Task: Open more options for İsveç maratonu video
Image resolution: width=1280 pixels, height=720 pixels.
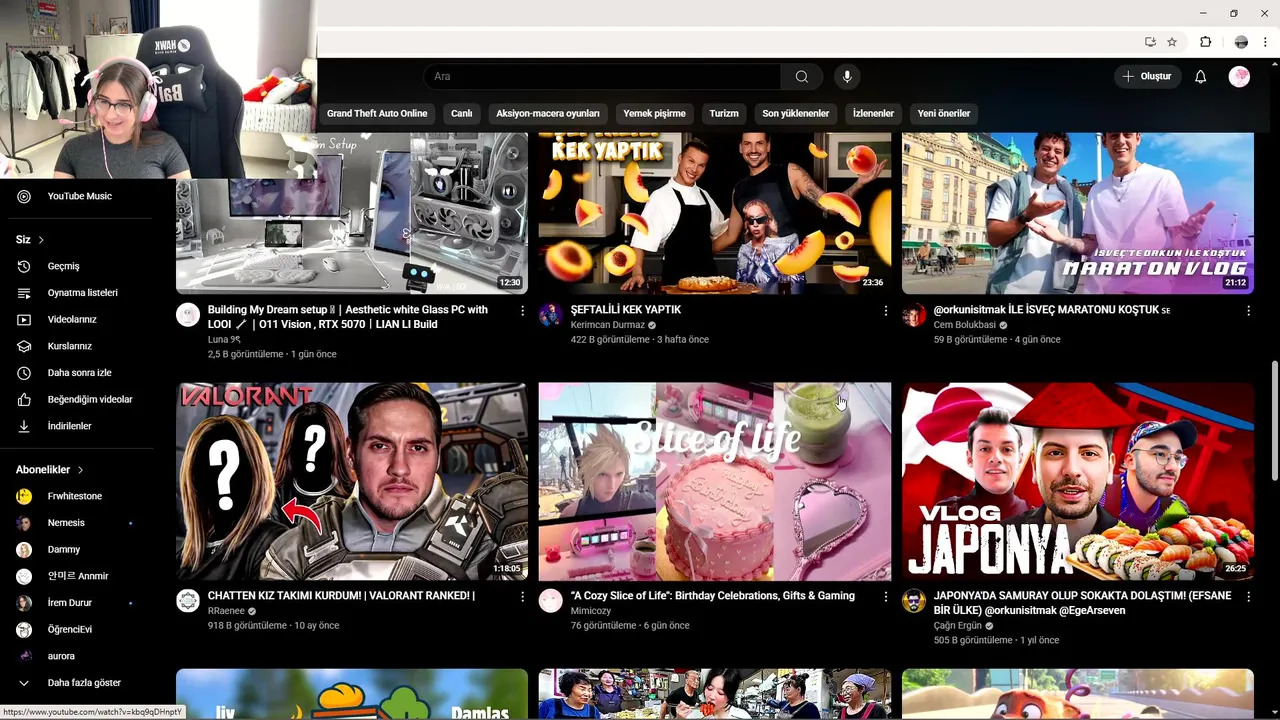Action: pos(1248,311)
